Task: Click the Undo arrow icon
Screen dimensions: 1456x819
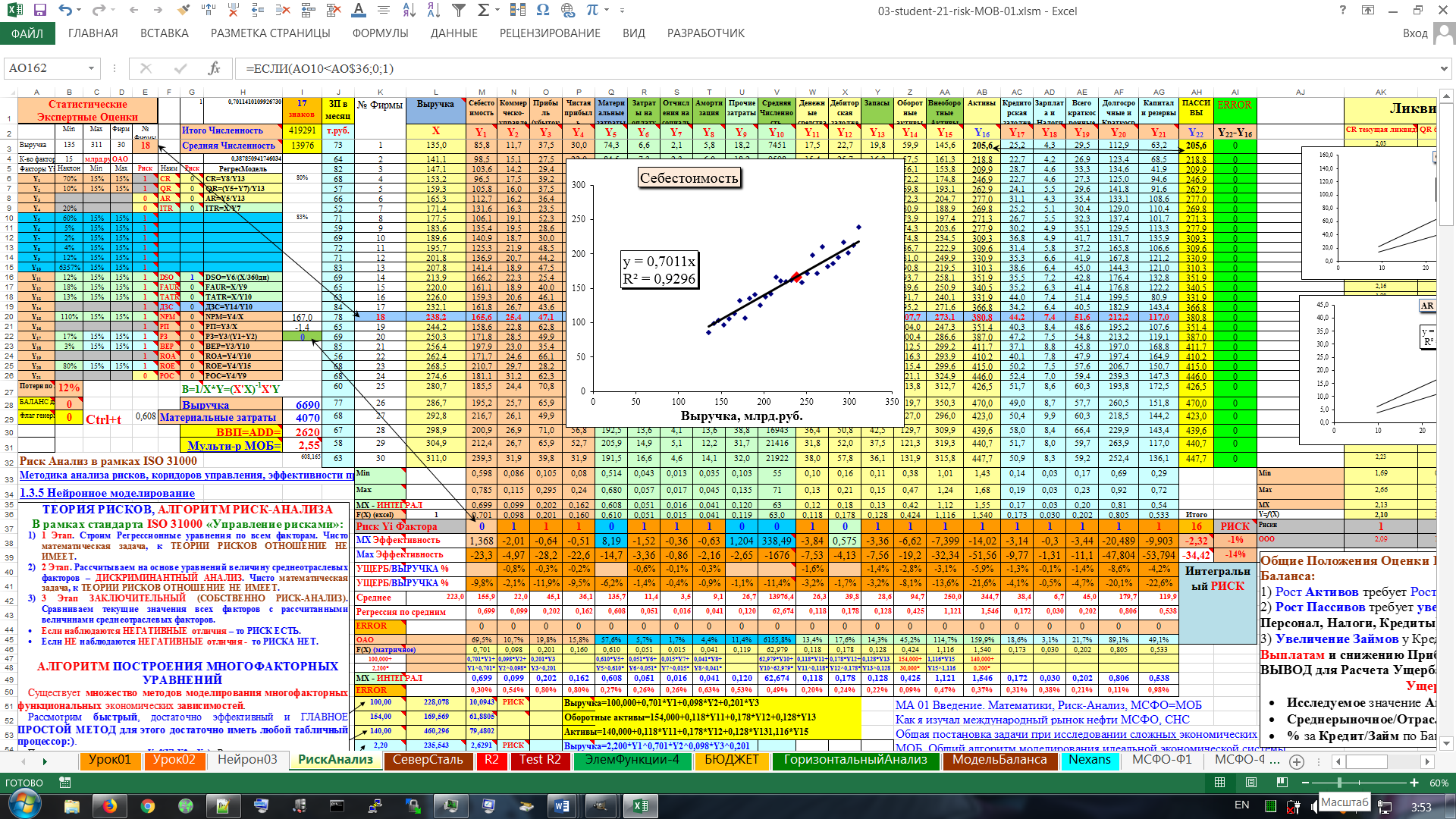Action: (64, 11)
